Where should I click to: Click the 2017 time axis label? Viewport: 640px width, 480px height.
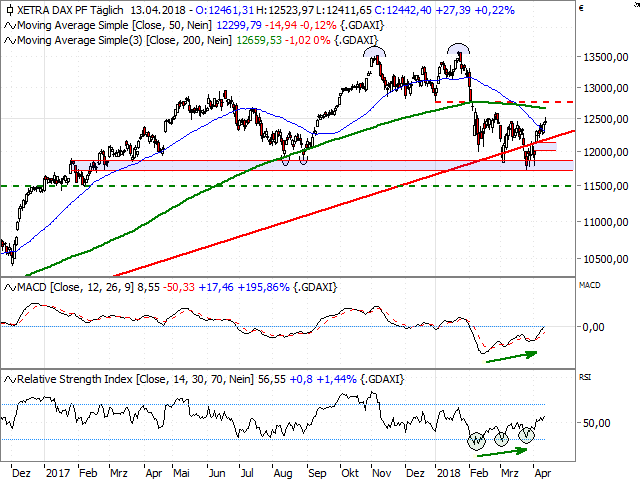tap(58, 473)
